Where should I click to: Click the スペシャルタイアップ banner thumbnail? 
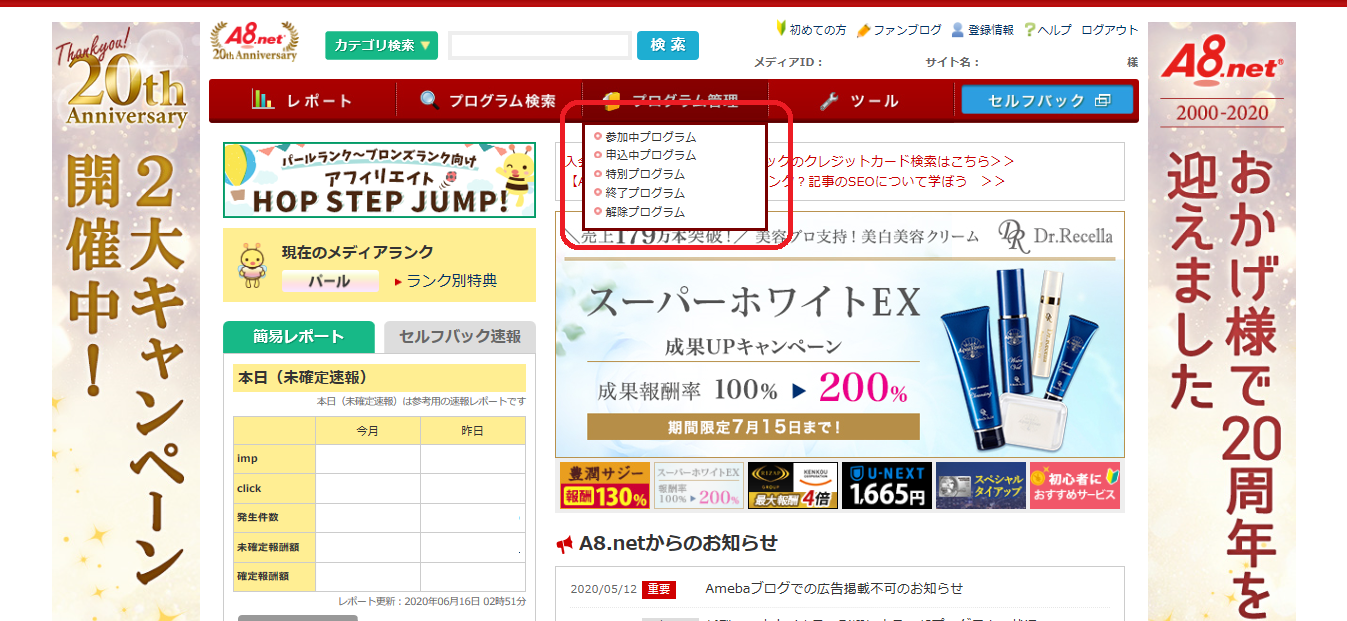click(x=981, y=486)
